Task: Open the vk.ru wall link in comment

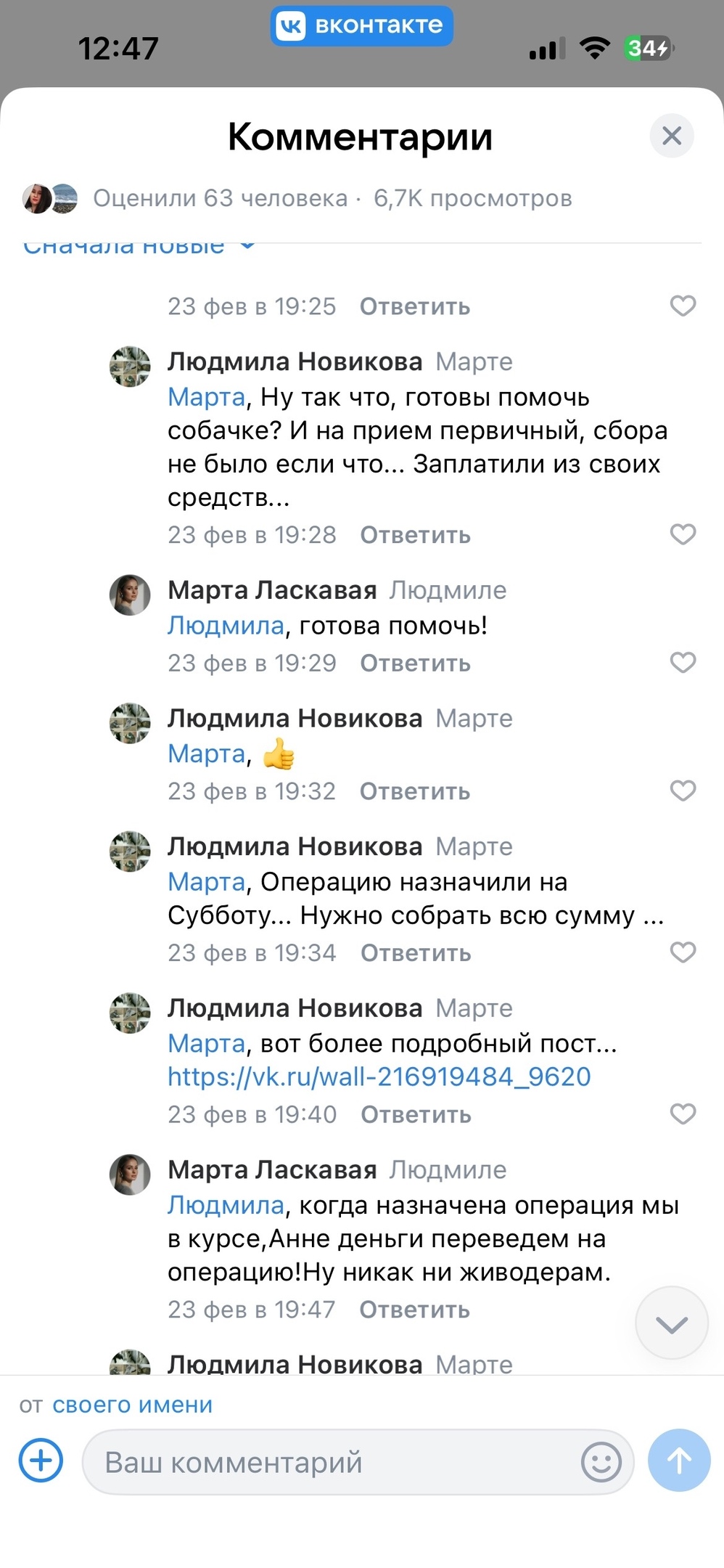Action: click(x=379, y=1077)
